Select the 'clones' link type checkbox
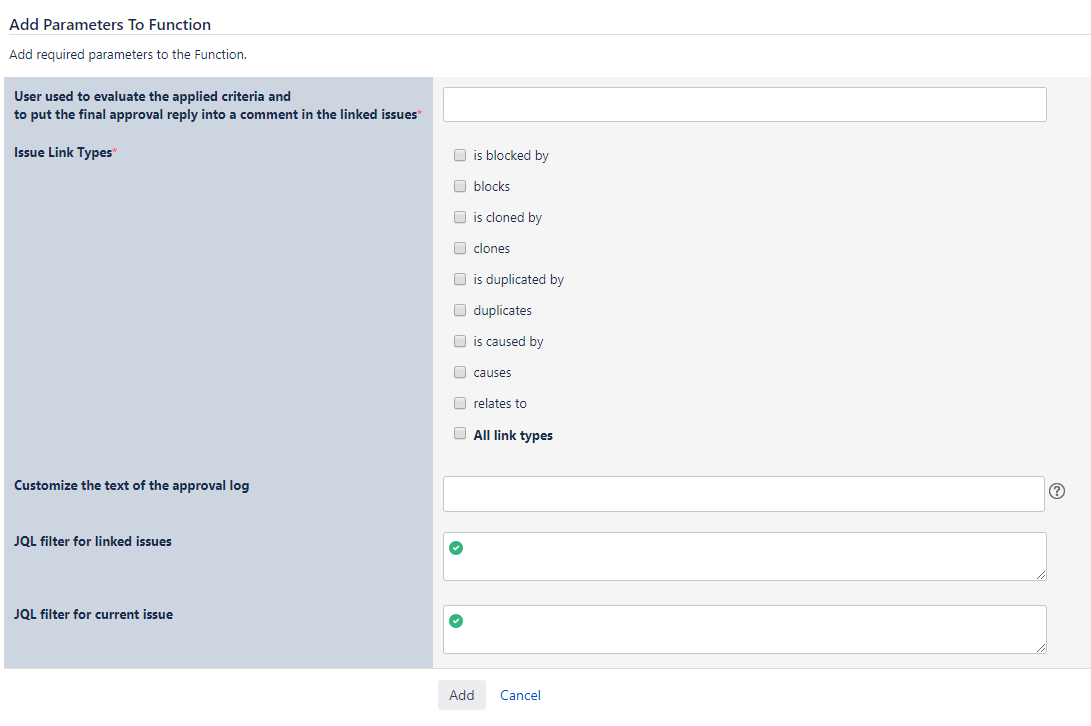The height and width of the screenshot is (726, 1091). click(x=460, y=248)
